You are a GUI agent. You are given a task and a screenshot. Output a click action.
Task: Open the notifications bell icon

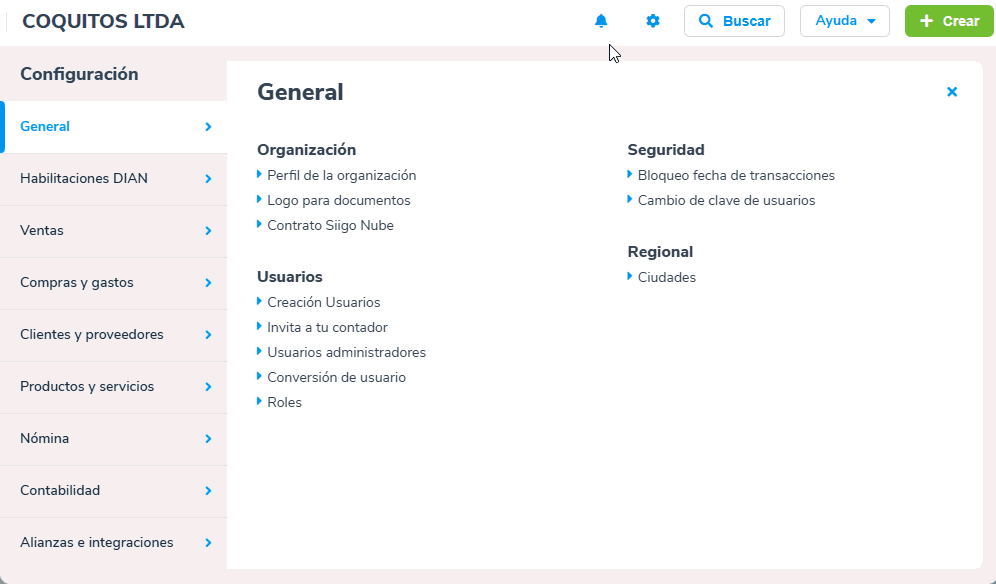point(601,21)
